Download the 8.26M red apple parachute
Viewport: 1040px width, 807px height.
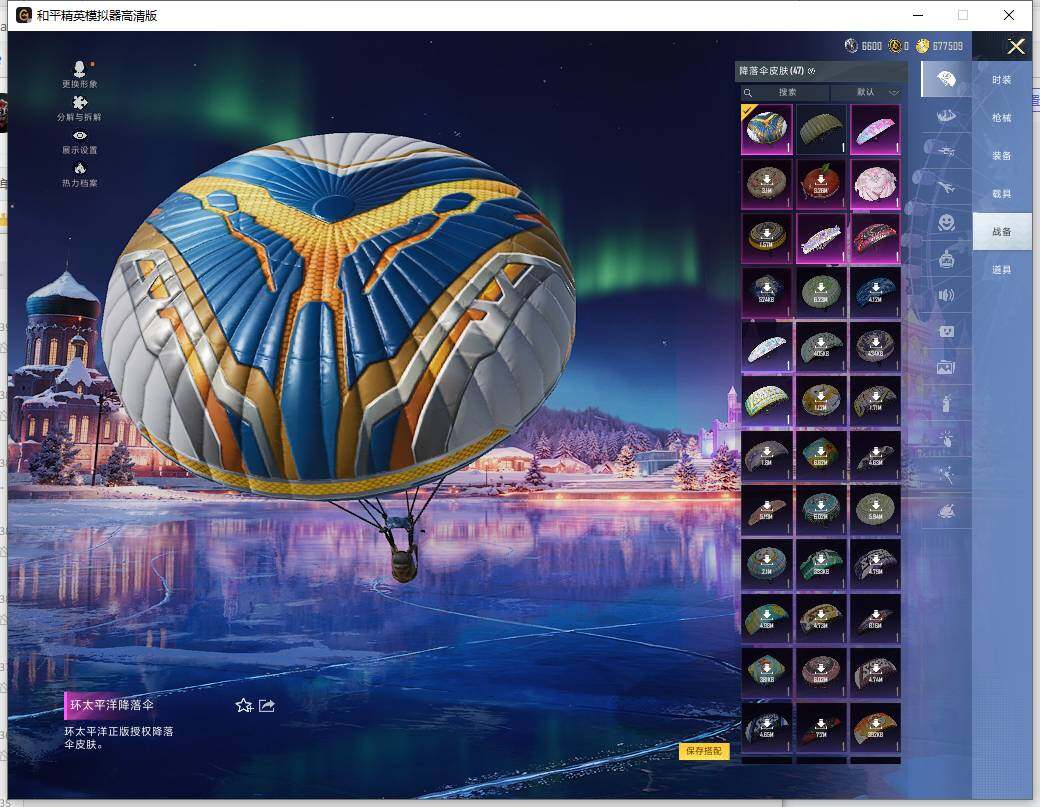[x=820, y=184]
